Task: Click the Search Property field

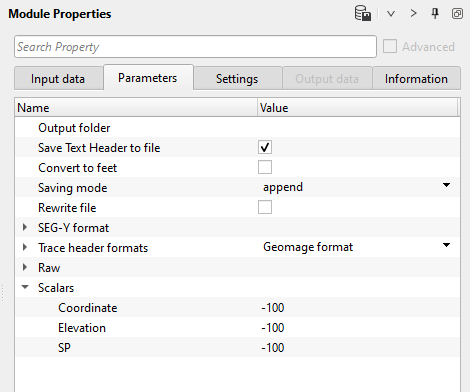Action: tap(195, 47)
